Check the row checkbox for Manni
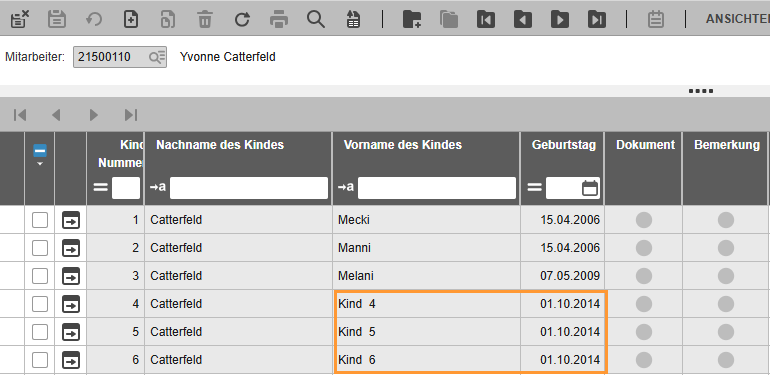770x375 pixels. [x=40, y=248]
